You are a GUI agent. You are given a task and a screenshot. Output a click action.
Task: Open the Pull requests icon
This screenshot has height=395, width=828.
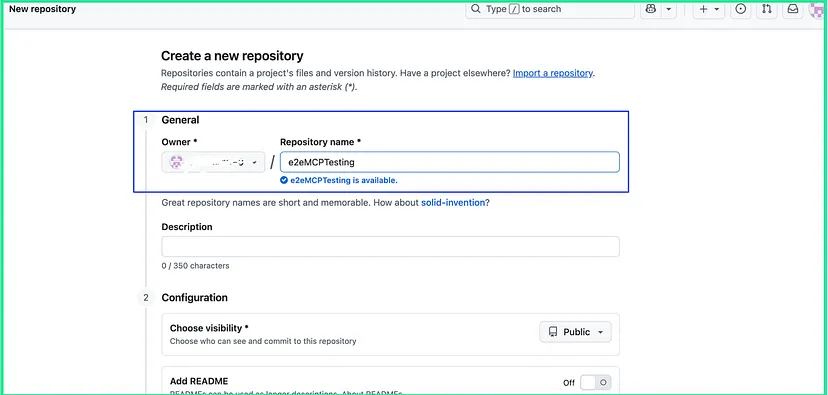click(x=767, y=9)
